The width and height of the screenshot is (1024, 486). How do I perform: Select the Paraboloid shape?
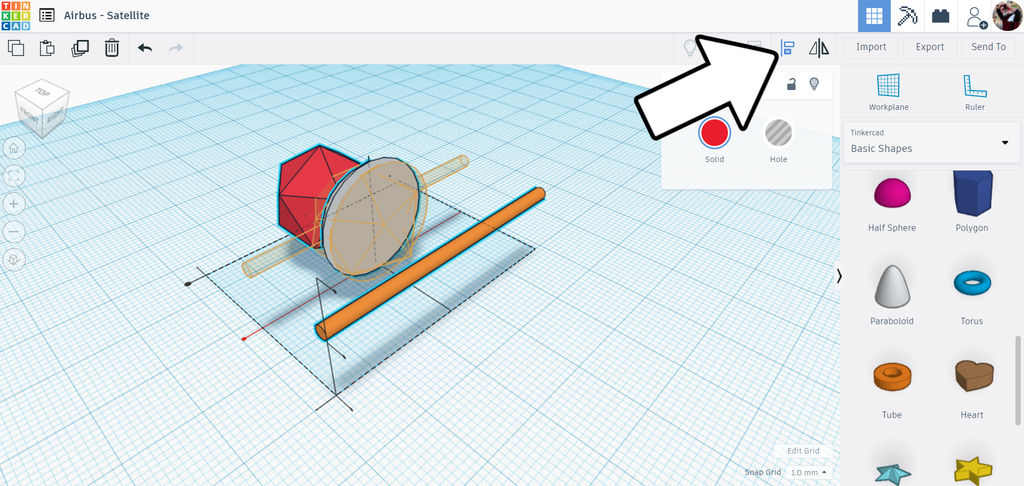[x=891, y=295]
